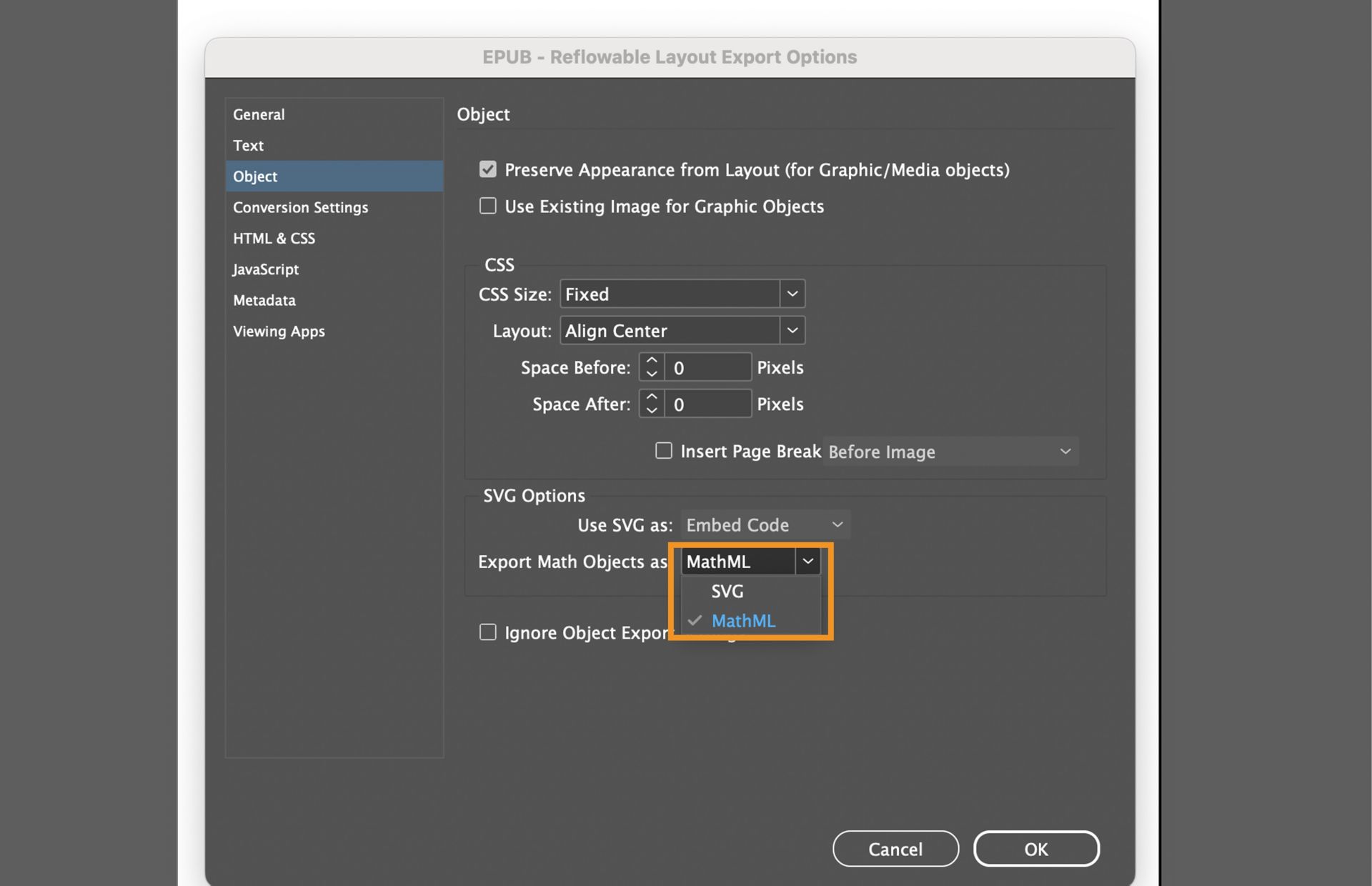Image resolution: width=1372 pixels, height=886 pixels.
Task: Enable Use Existing Image for Graphic Objects
Action: (488, 206)
